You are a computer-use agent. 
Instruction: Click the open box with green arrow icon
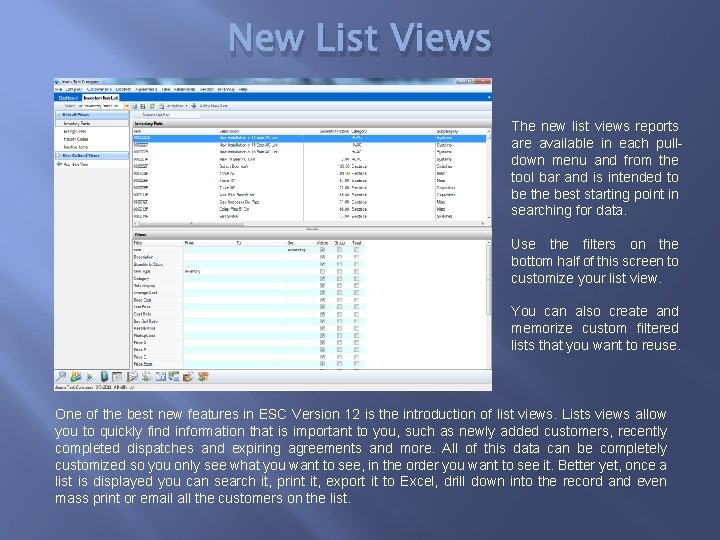point(203,377)
